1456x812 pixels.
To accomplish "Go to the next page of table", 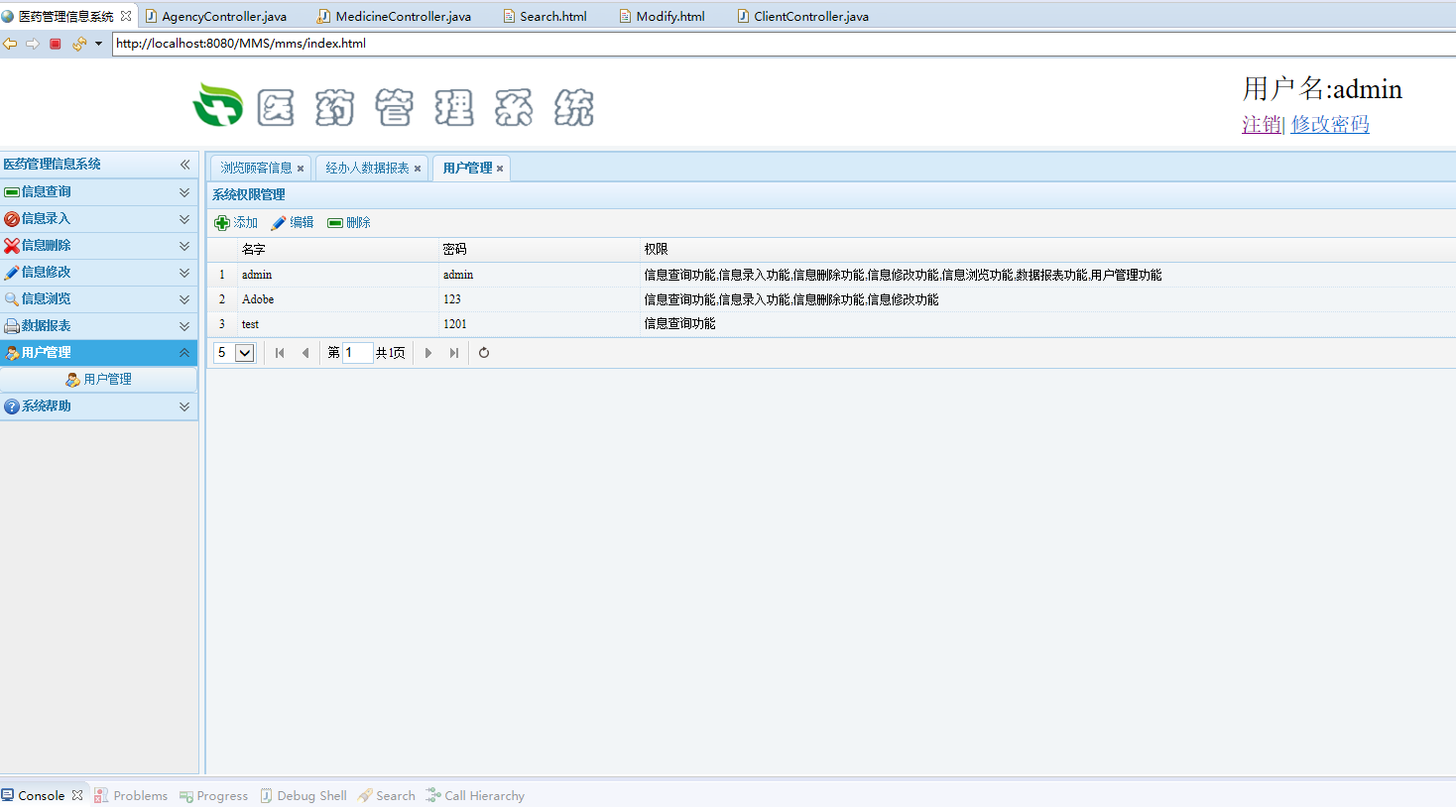I will pyautogui.click(x=428, y=353).
